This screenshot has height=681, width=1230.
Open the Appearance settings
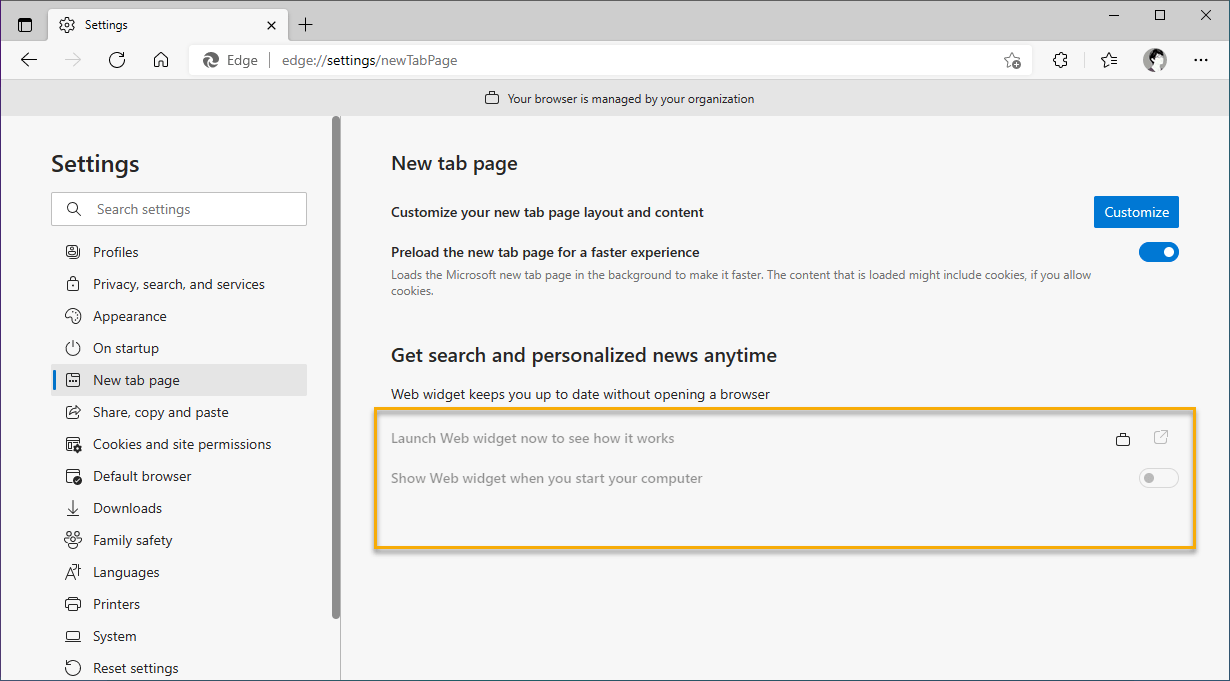tap(130, 315)
